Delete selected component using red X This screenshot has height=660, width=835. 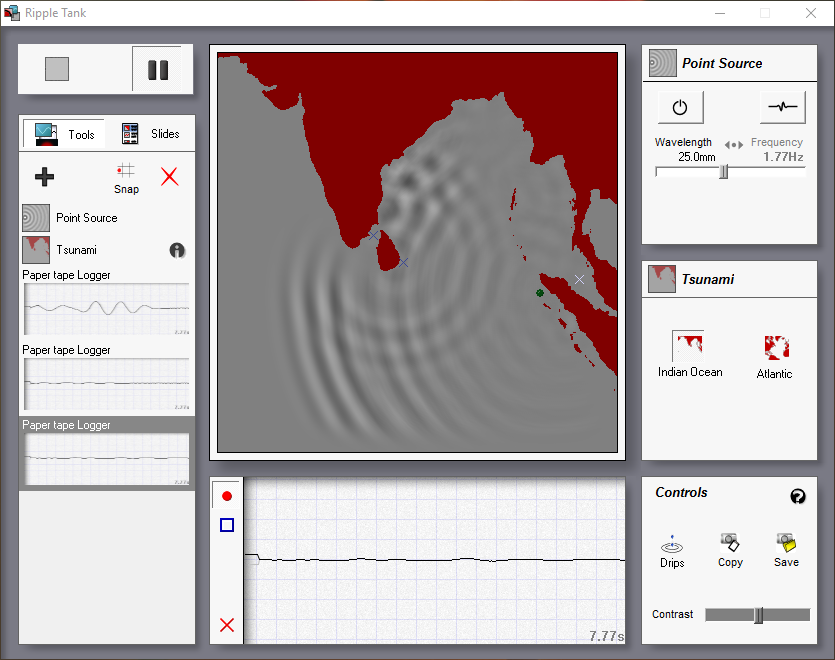coord(169,176)
